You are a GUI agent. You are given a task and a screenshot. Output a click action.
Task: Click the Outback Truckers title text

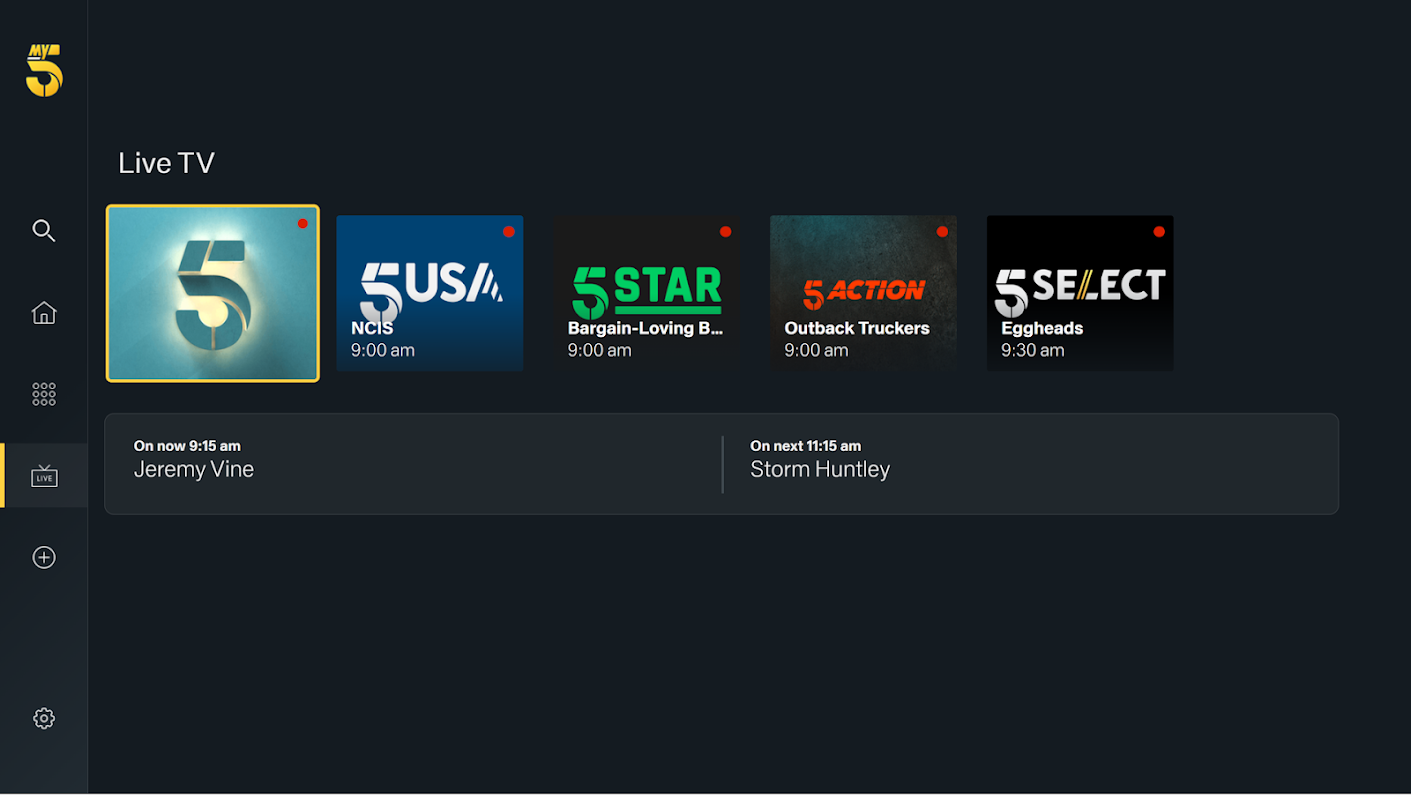click(x=857, y=328)
